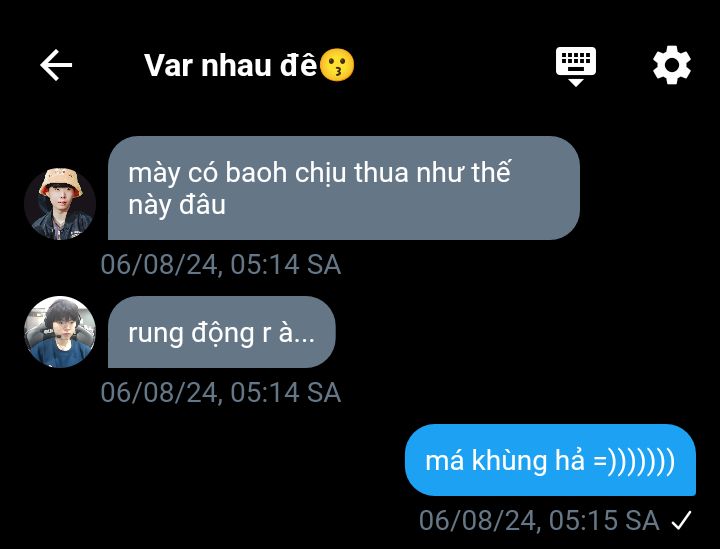The width and height of the screenshot is (720, 549).
Task: Tap the words 'này đâu' in first message
Action: [x=177, y=205]
